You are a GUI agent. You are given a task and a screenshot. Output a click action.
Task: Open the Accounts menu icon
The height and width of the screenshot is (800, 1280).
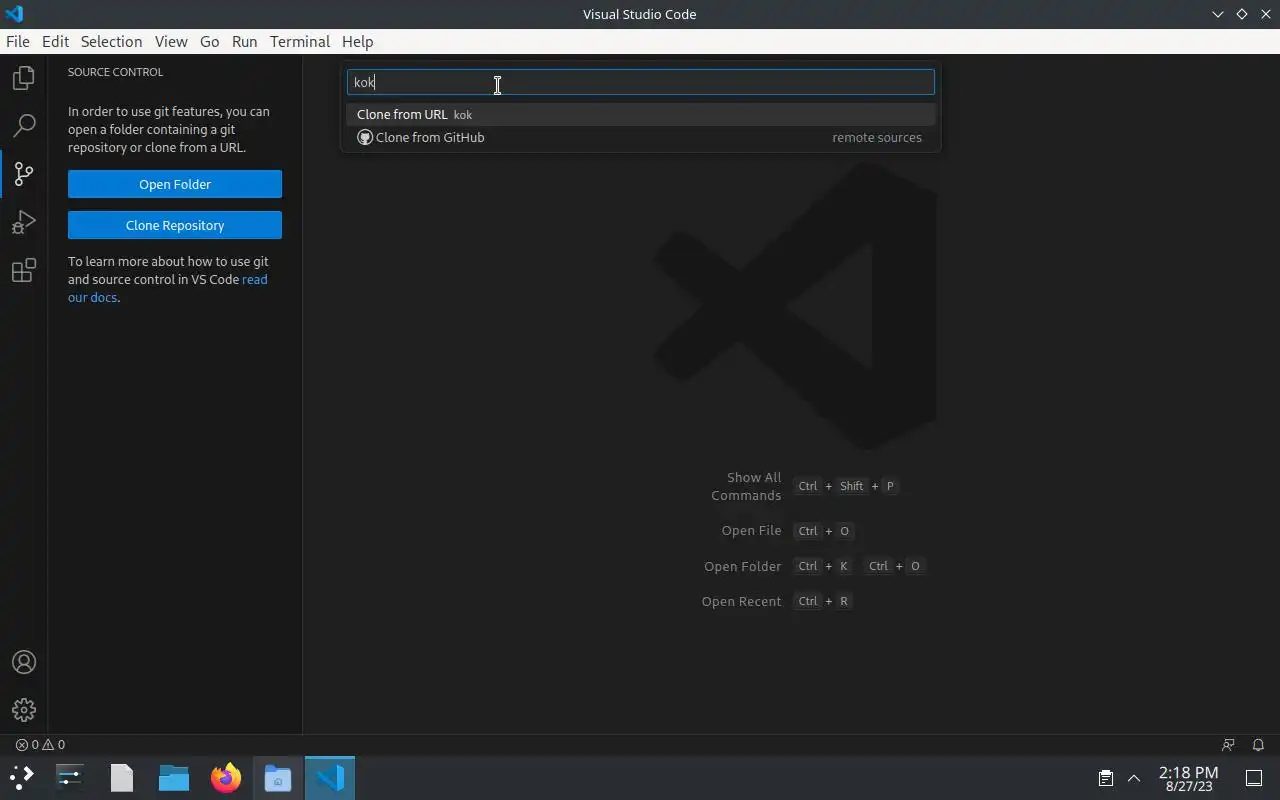(x=24, y=662)
